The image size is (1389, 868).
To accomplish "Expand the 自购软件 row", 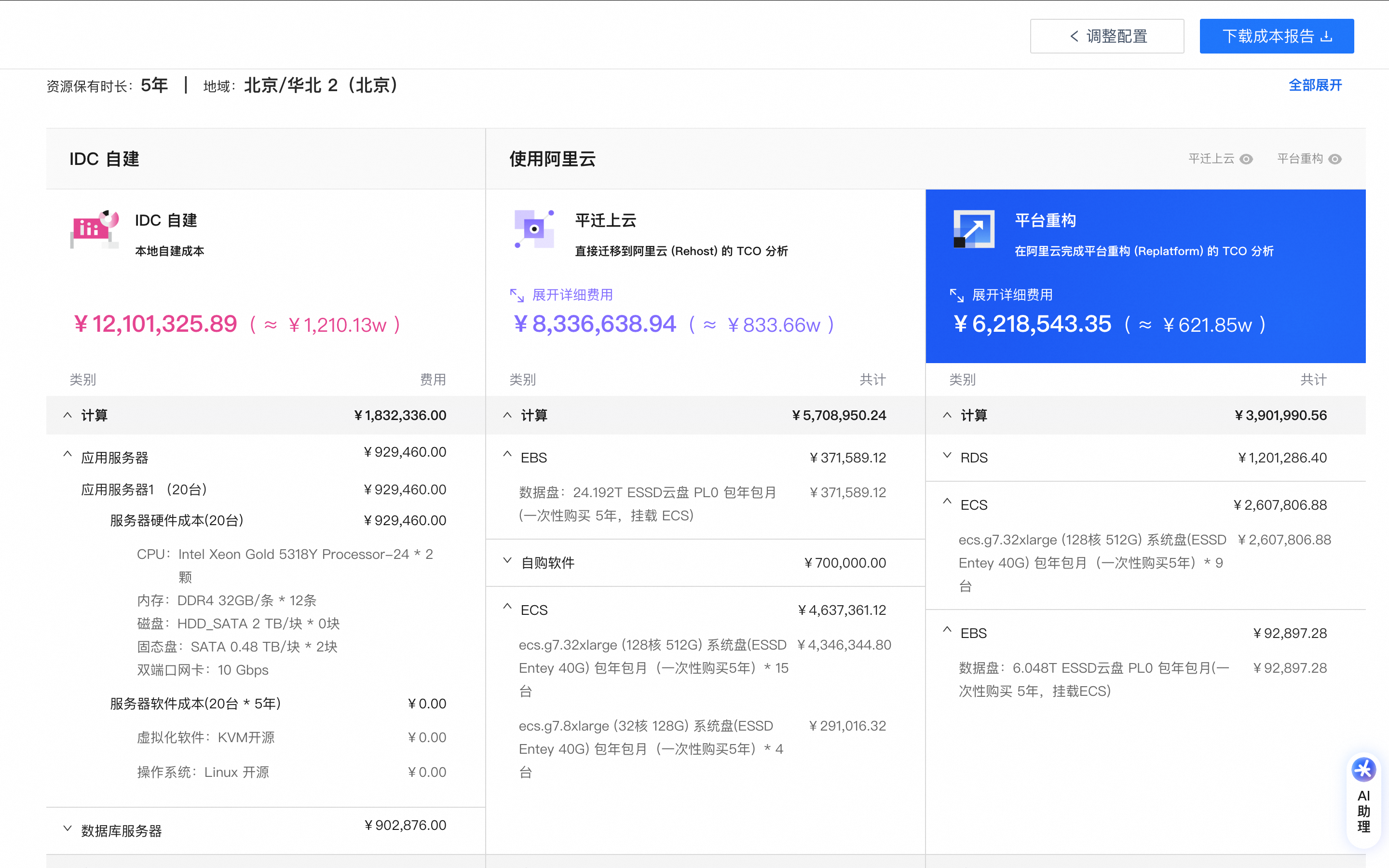I will coord(507,561).
